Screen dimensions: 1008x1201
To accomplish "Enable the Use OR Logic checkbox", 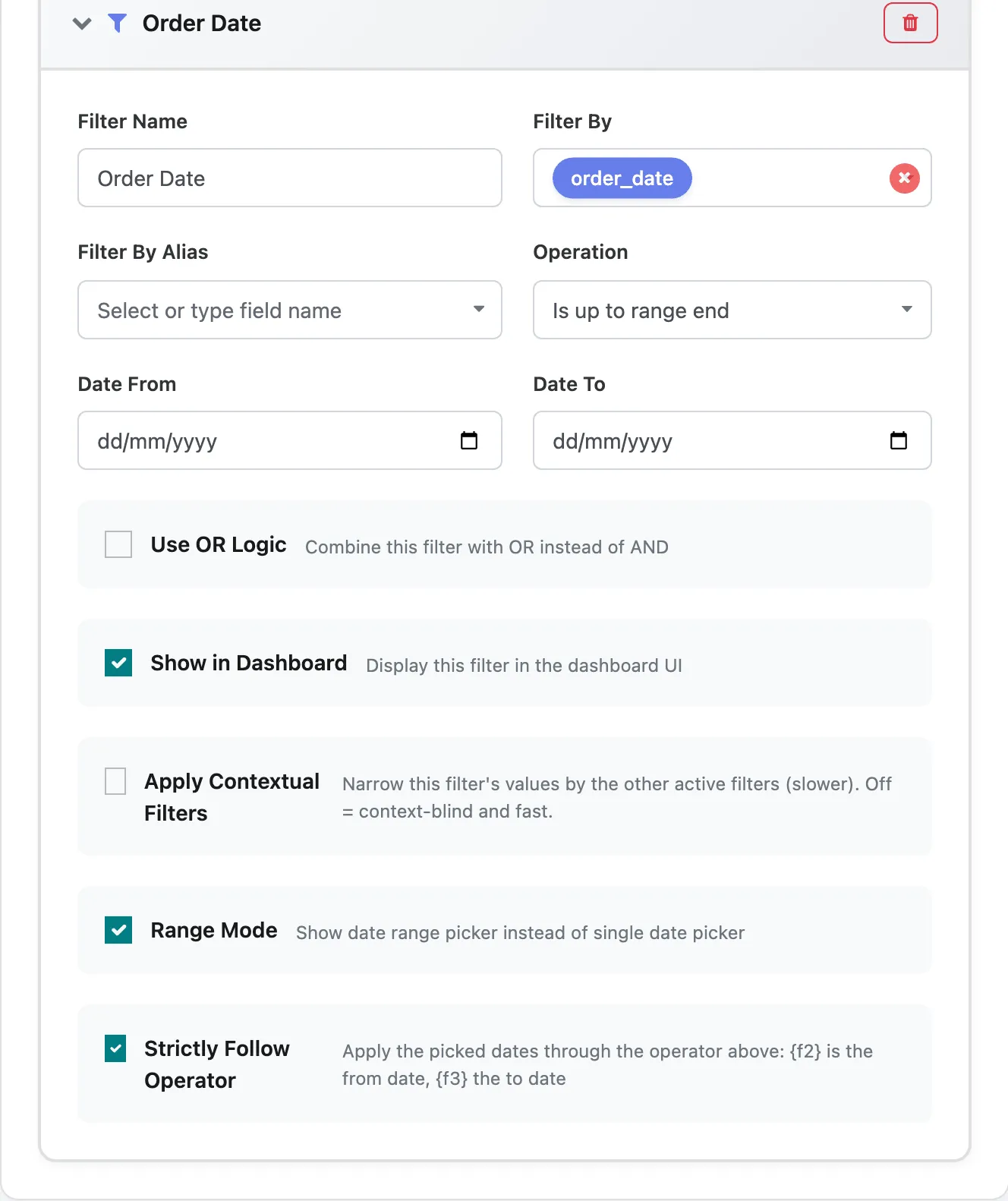I will 118,544.
